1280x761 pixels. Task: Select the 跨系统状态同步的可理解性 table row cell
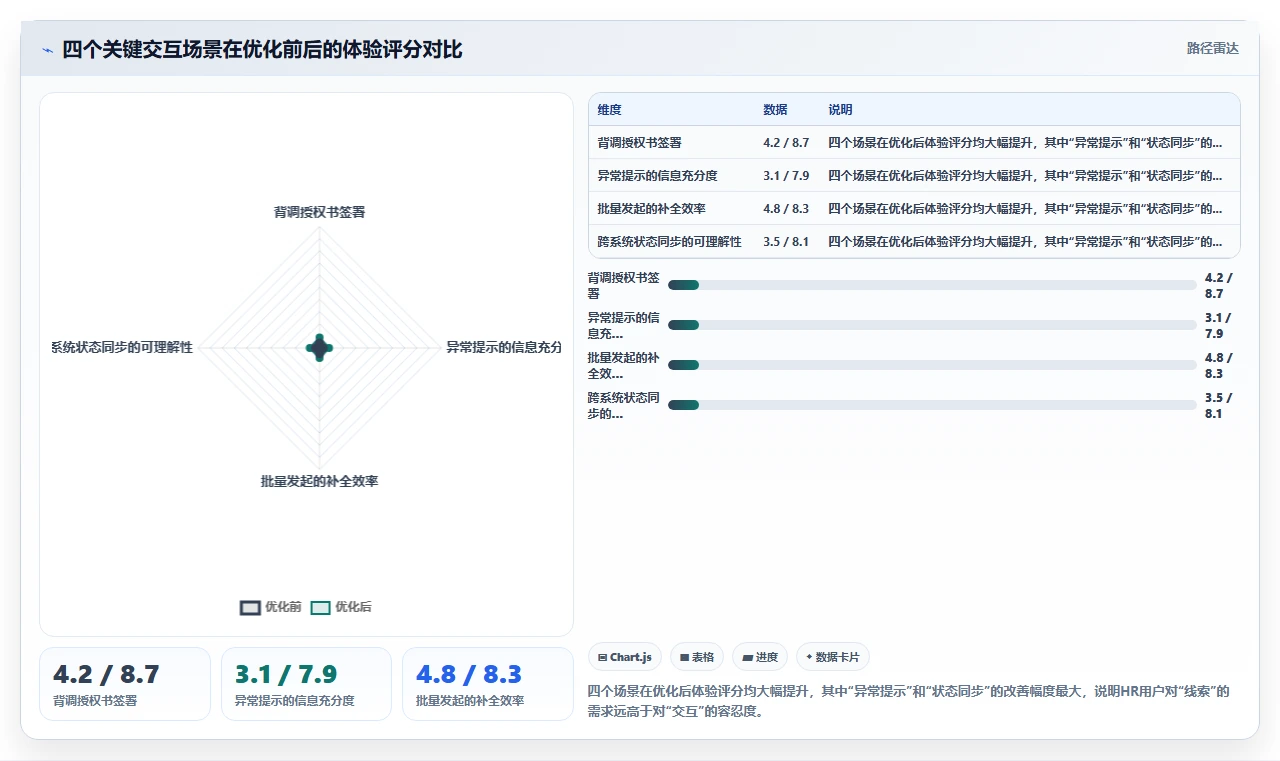pyautogui.click(x=670, y=242)
